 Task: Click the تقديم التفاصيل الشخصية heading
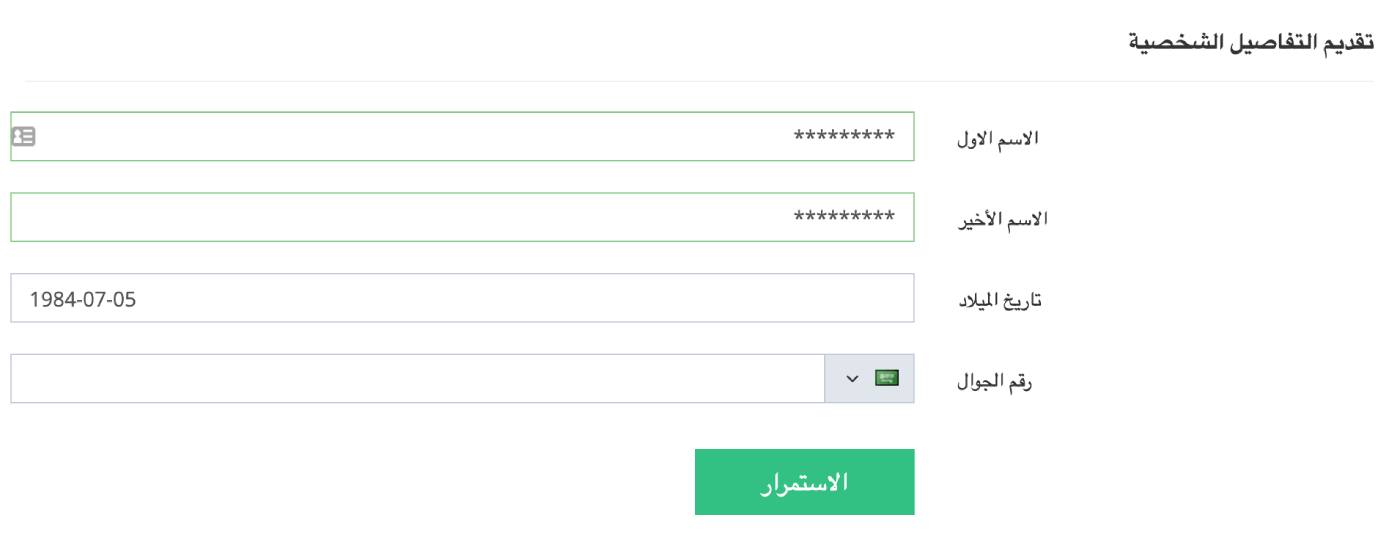tap(1251, 44)
